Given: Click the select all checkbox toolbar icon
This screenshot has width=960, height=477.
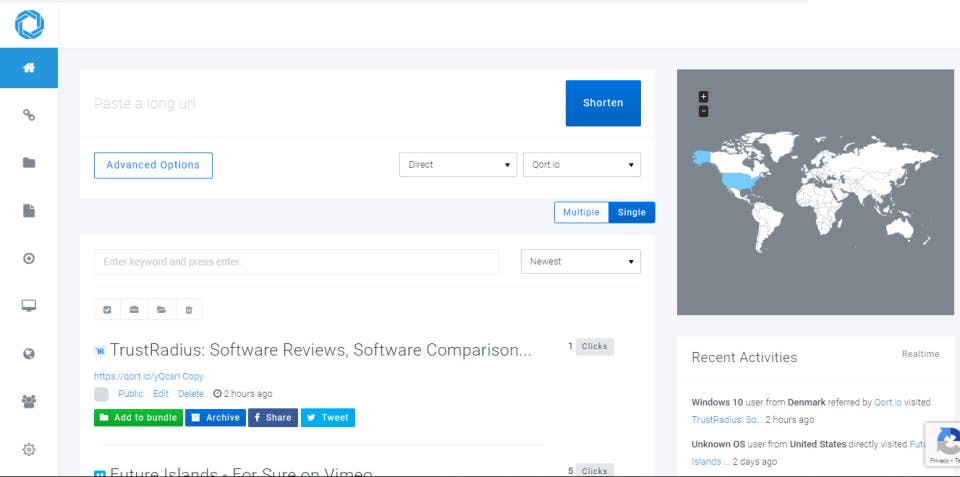Looking at the screenshot, I should 107,310.
